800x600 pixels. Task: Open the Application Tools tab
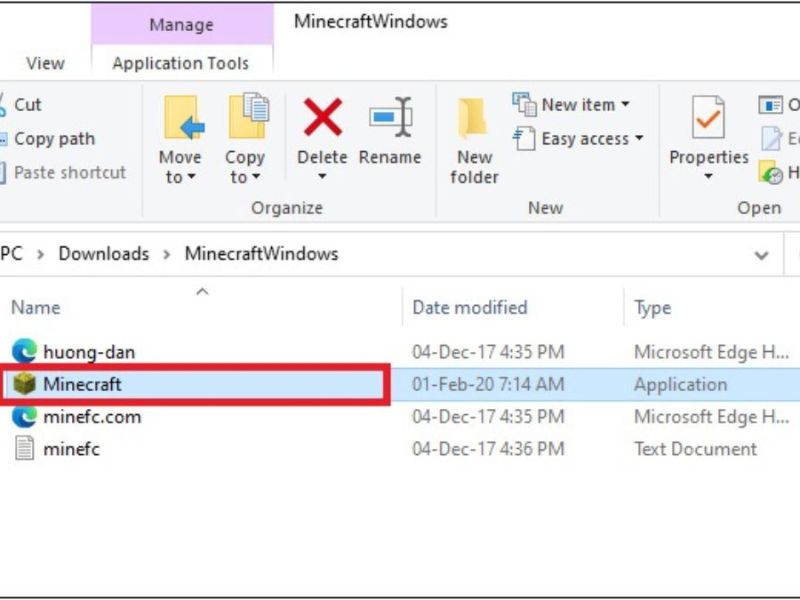pos(181,63)
